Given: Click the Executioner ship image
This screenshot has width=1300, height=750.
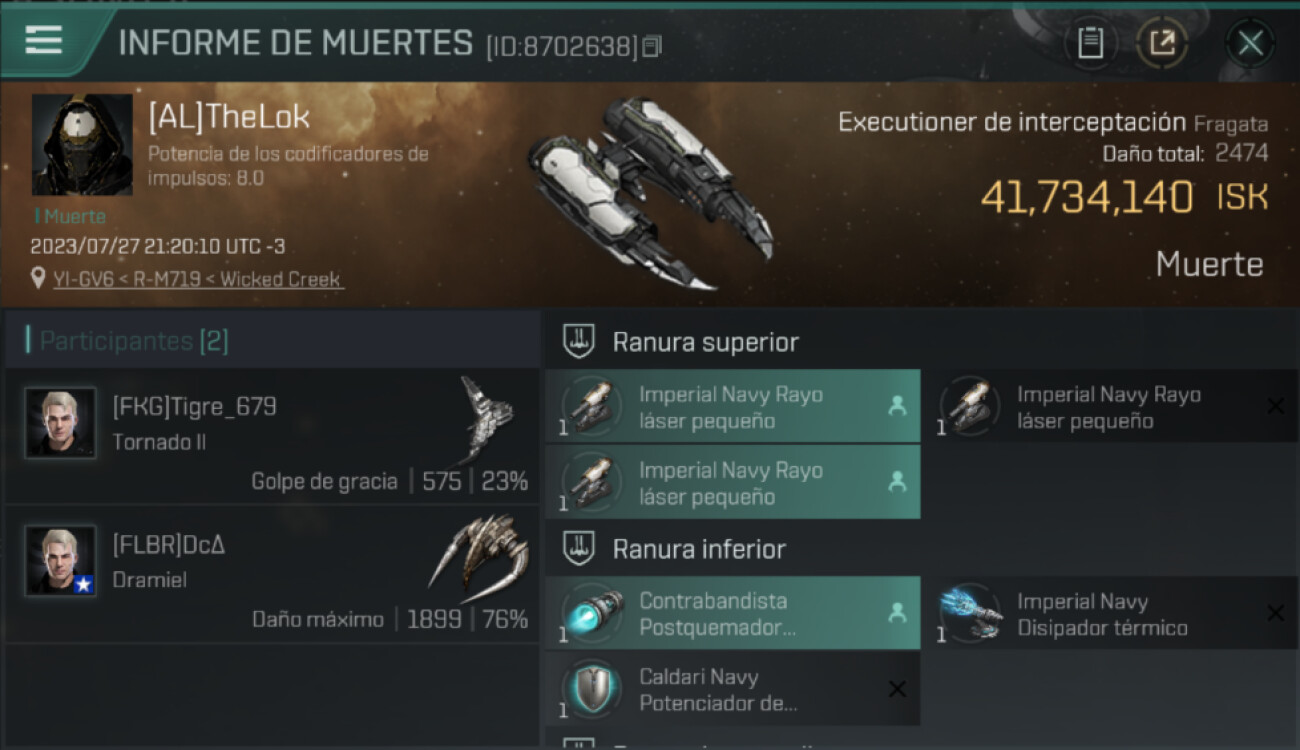Looking at the screenshot, I should click(650, 193).
